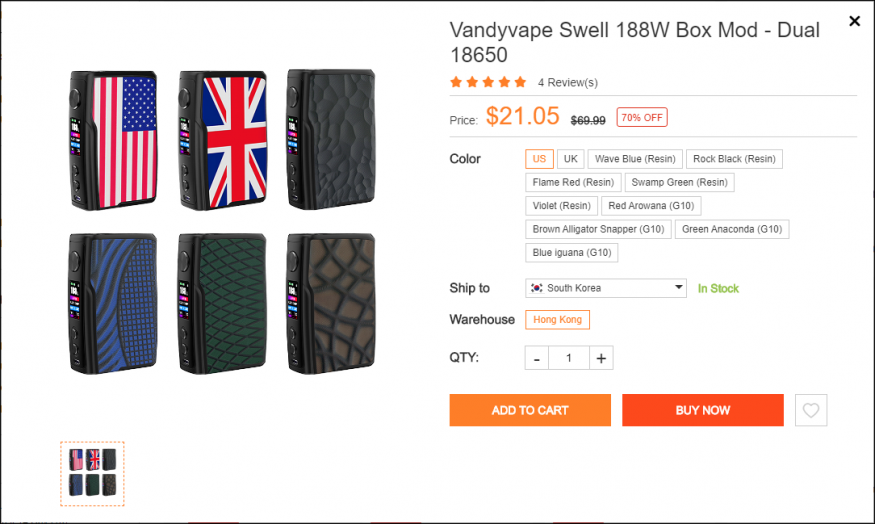Click the ADD TO CART button
Screen dimensions: 875x524
pos(530,410)
